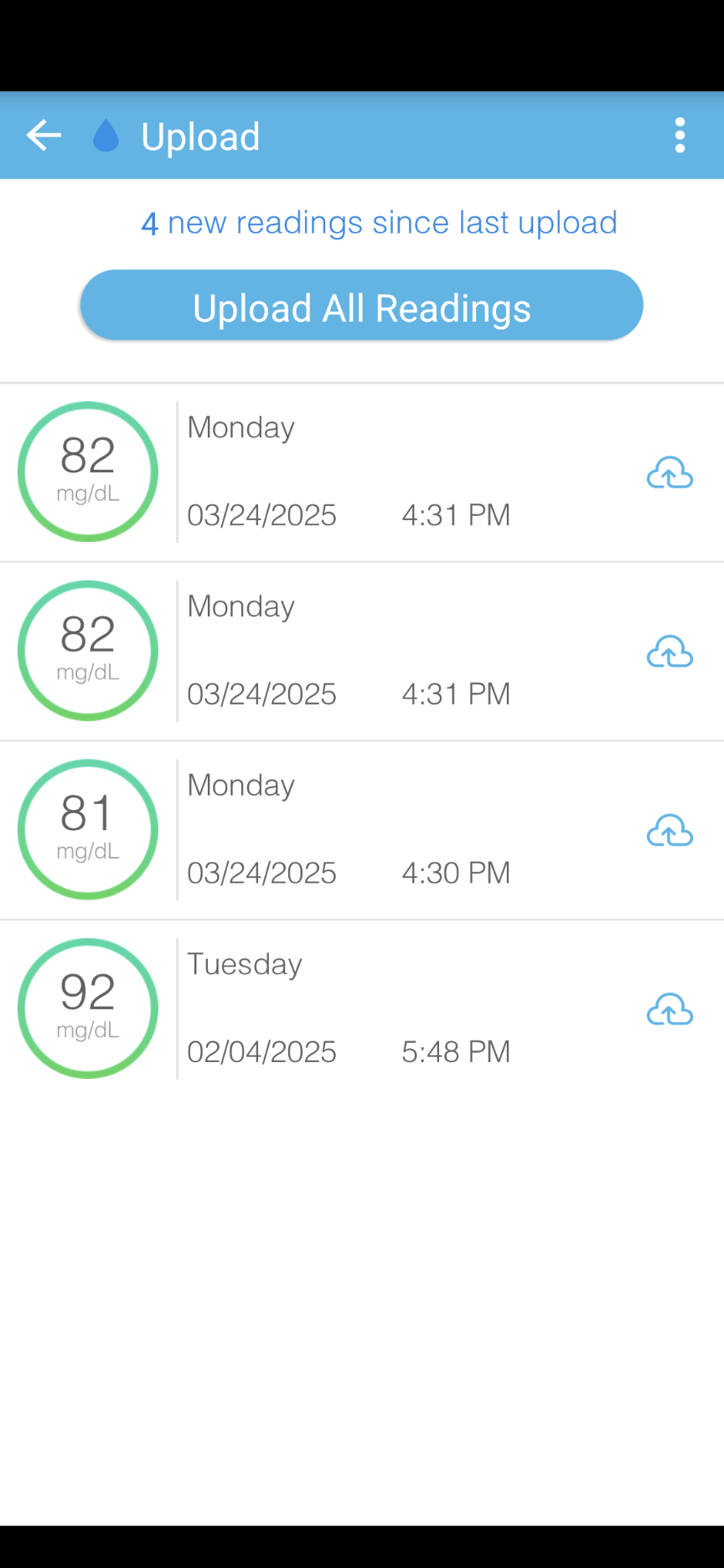Upload the 92 mg/dL Tuesday reading via cloud icon
This screenshot has height=1568, width=724.
670,1010
